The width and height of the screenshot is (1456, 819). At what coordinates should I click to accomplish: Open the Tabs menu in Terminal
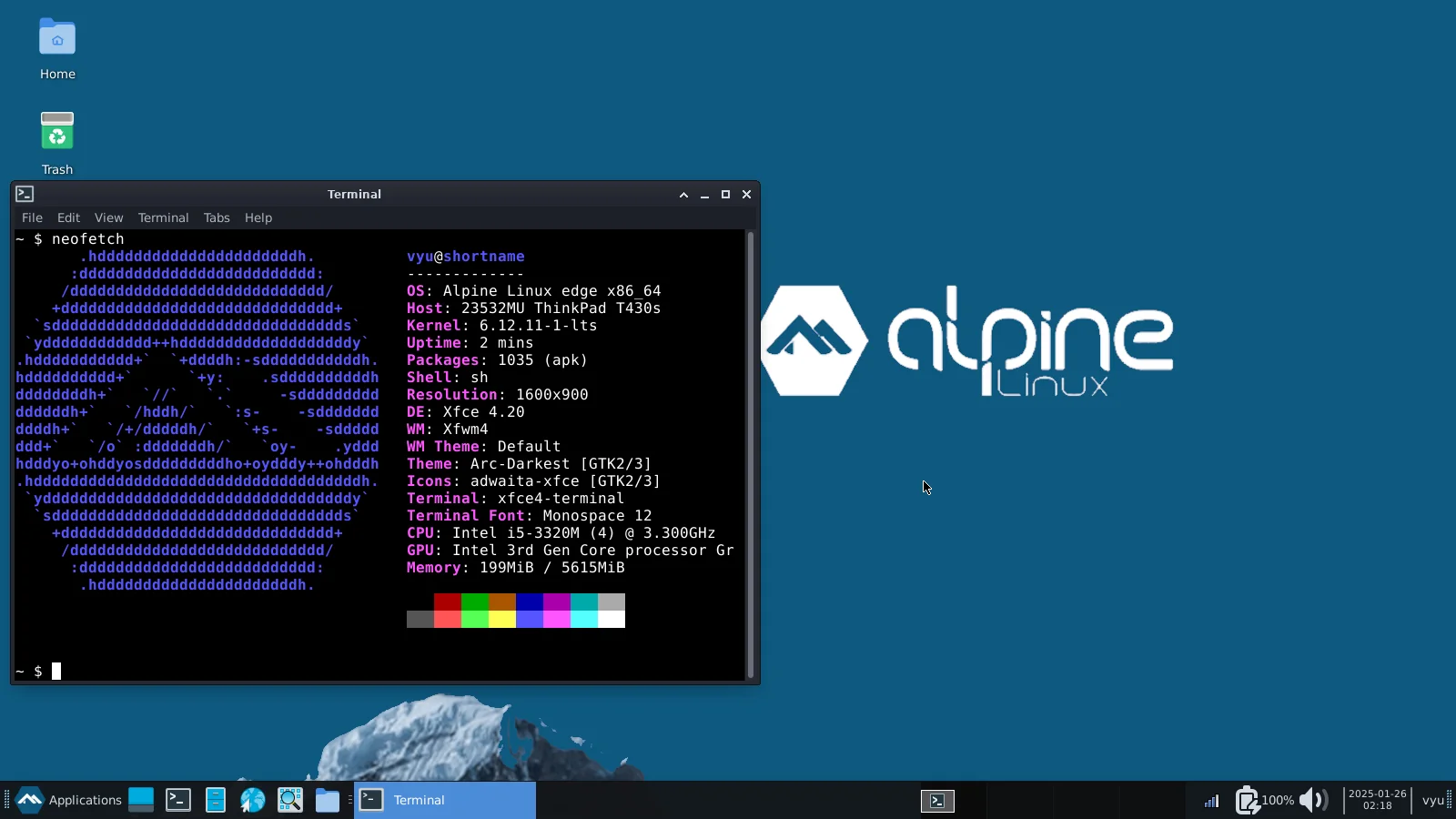pyautogui.click(x=216, y=217)
